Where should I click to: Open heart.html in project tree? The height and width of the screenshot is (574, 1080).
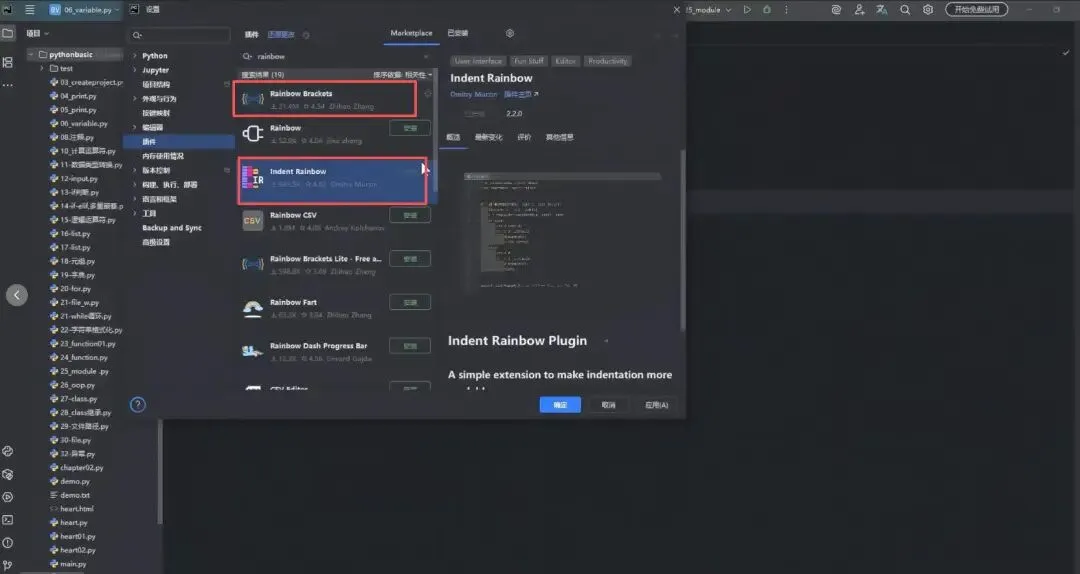pos(76,509)
